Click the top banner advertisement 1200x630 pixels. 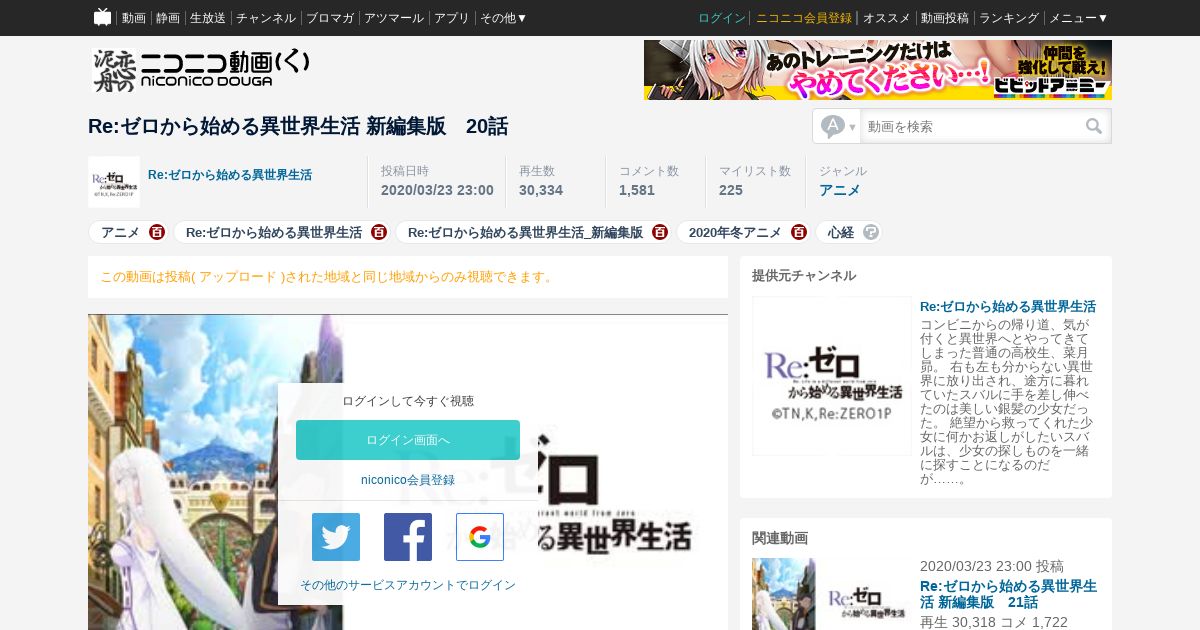click(x=878, y=70)
